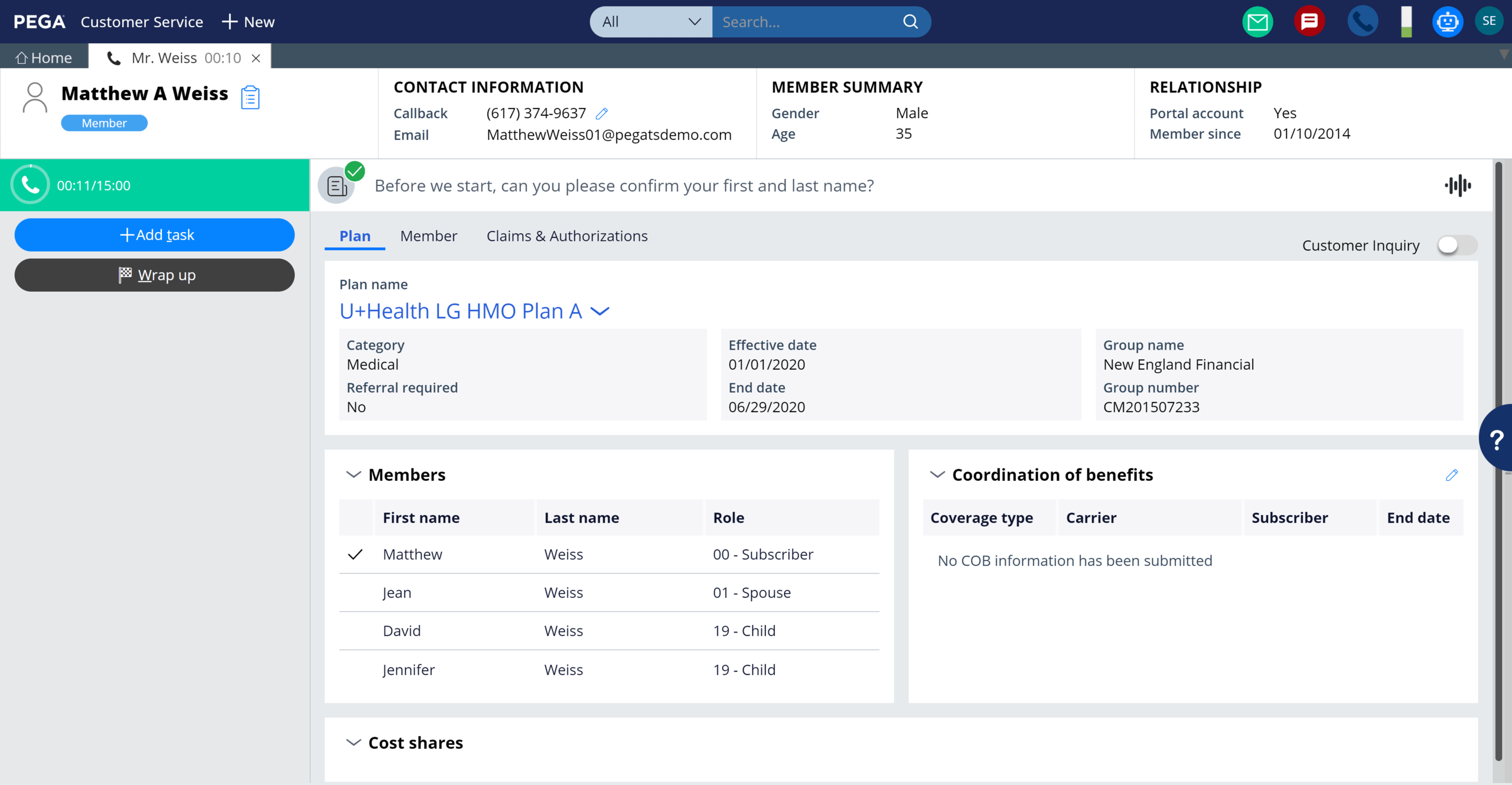This screenshot has width=1512, height=785.
Task: Open the email inbox icon in the header
Action: coord(1257,22)
